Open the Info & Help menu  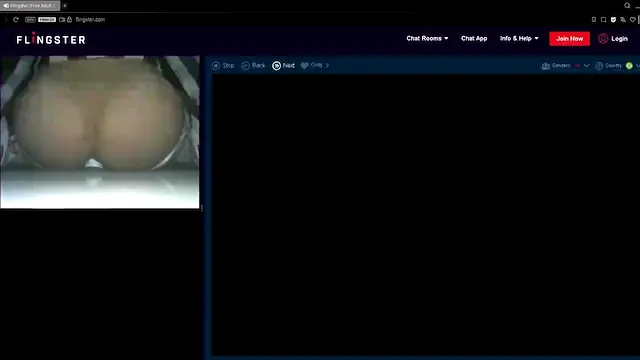[x=519, y=38]
